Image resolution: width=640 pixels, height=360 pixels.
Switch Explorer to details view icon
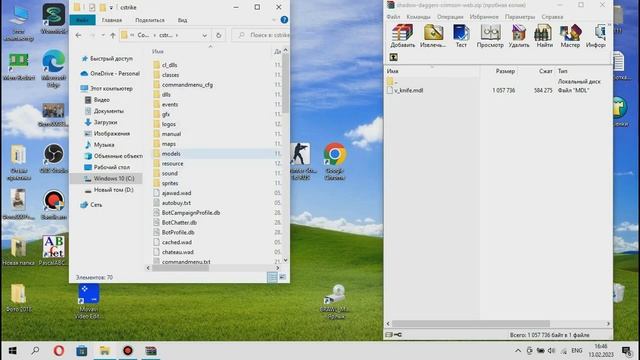click(272, 277)
